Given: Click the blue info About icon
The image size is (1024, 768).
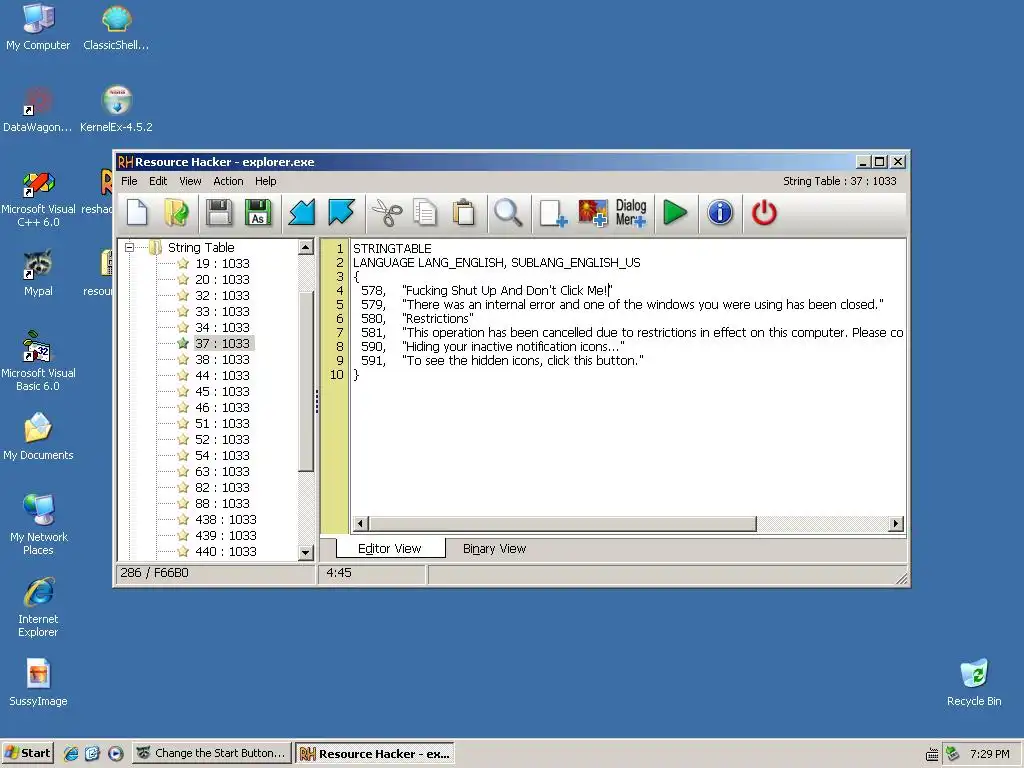Looking at the screenshot, I should click(720, 213).
